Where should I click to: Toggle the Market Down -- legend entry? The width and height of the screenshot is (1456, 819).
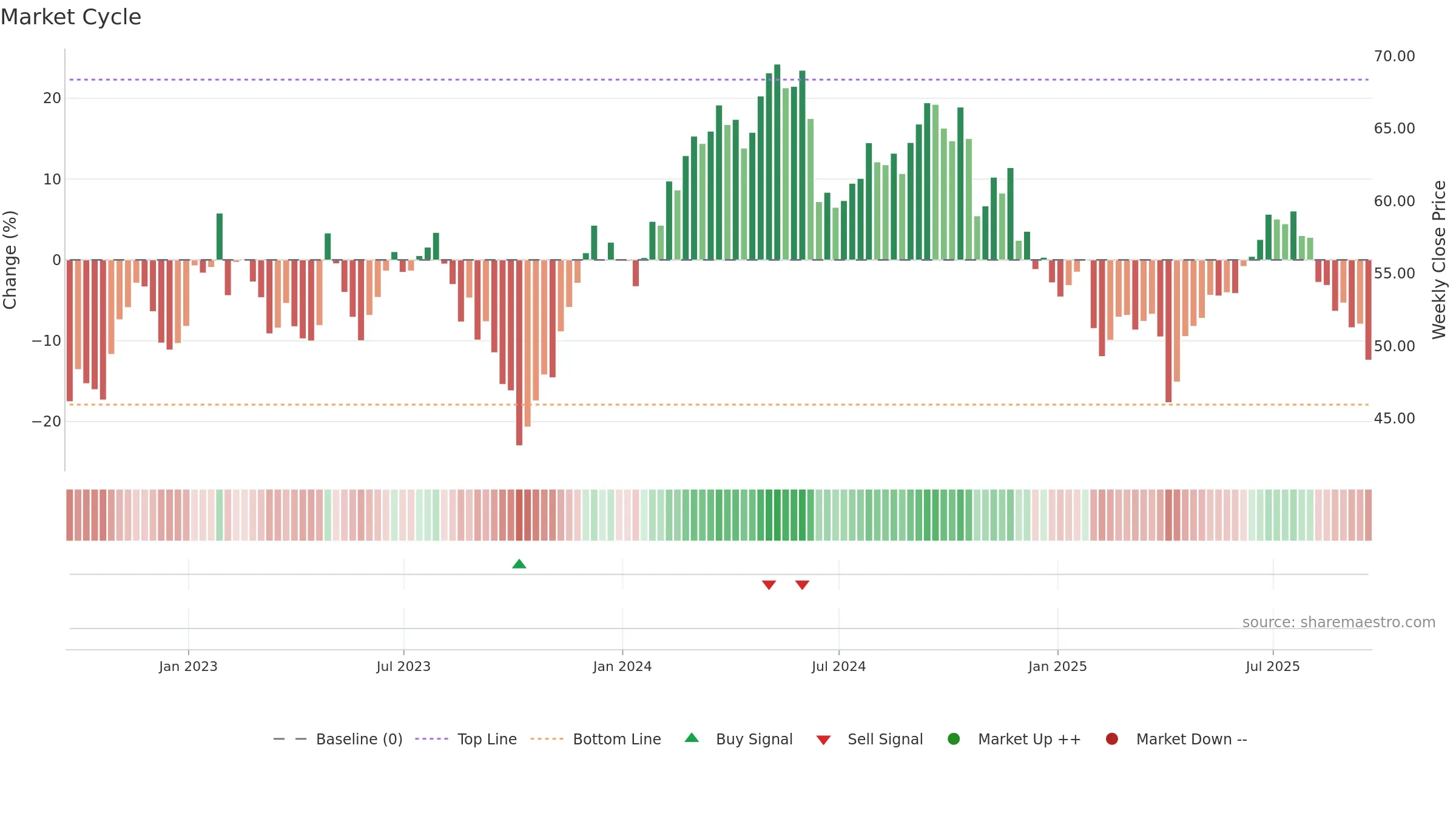point(1176,739)
